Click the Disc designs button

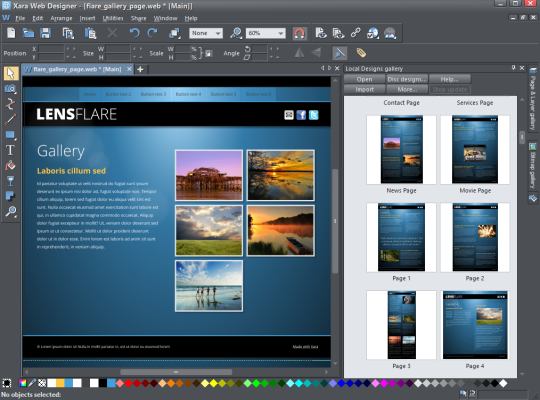click(x=407, y=79)
